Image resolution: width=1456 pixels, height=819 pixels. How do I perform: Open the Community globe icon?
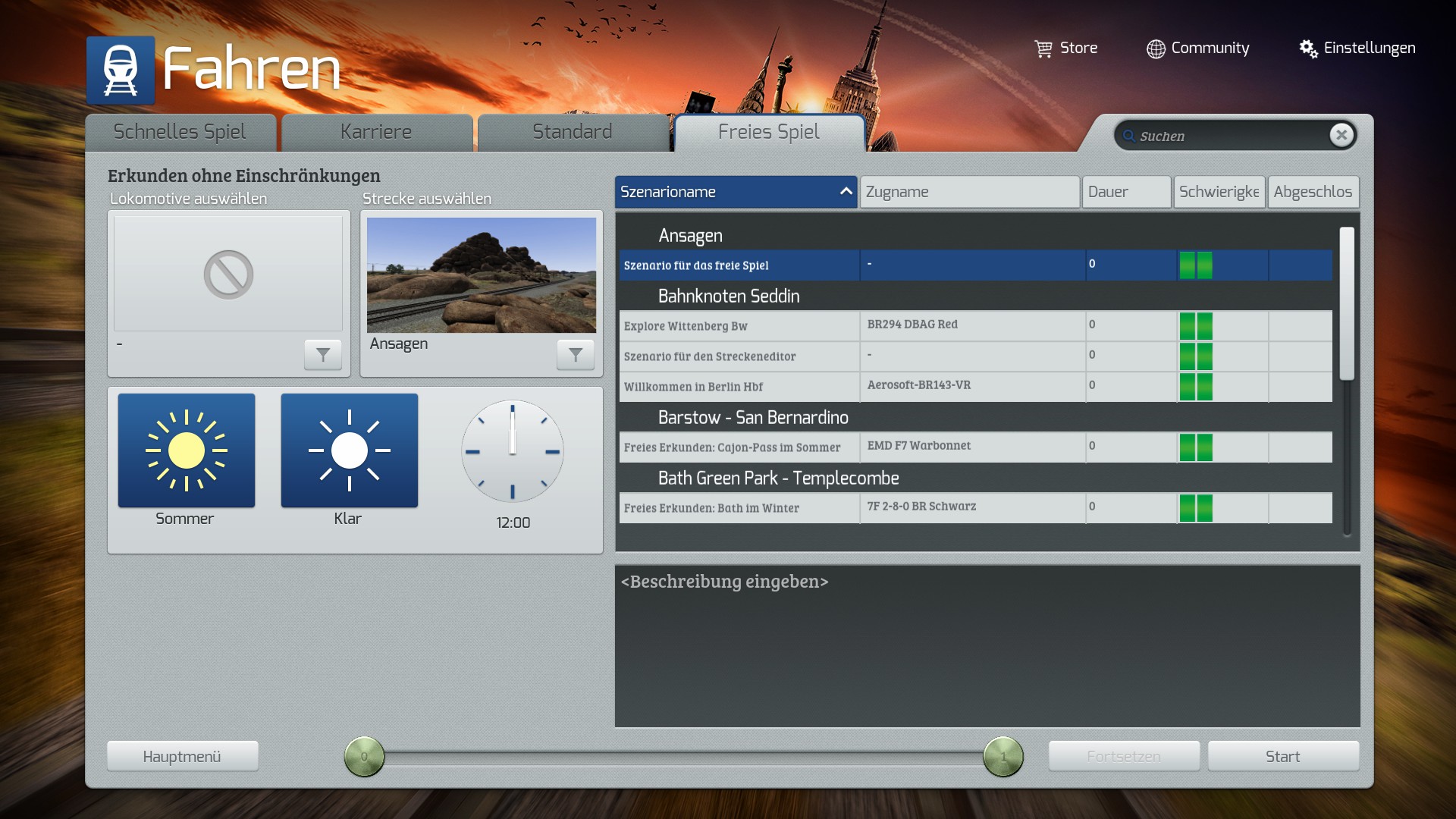[x=1155, y=49]
